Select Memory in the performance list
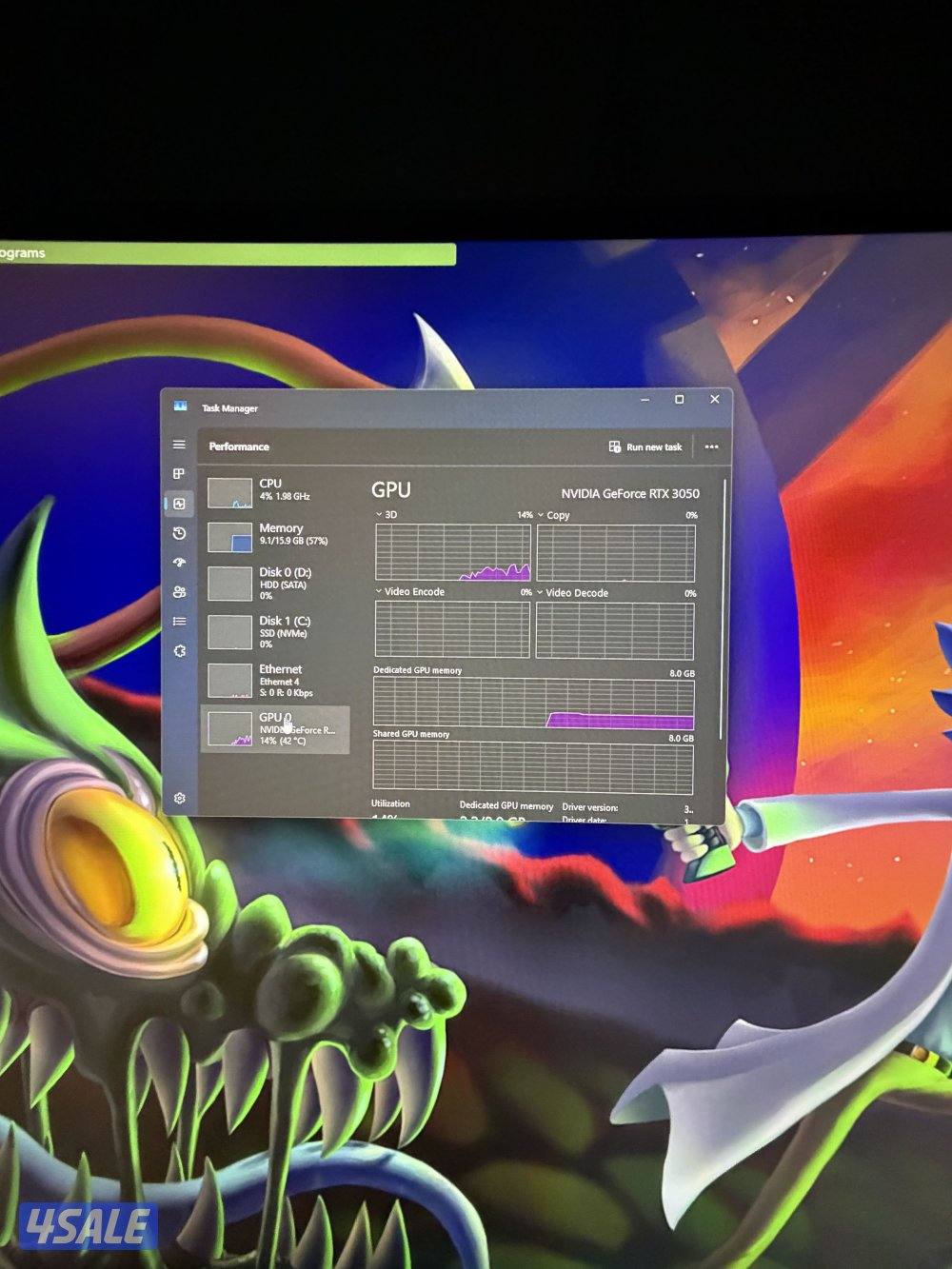The width and height of the screenshot is (952, 1269). (274, 535)
